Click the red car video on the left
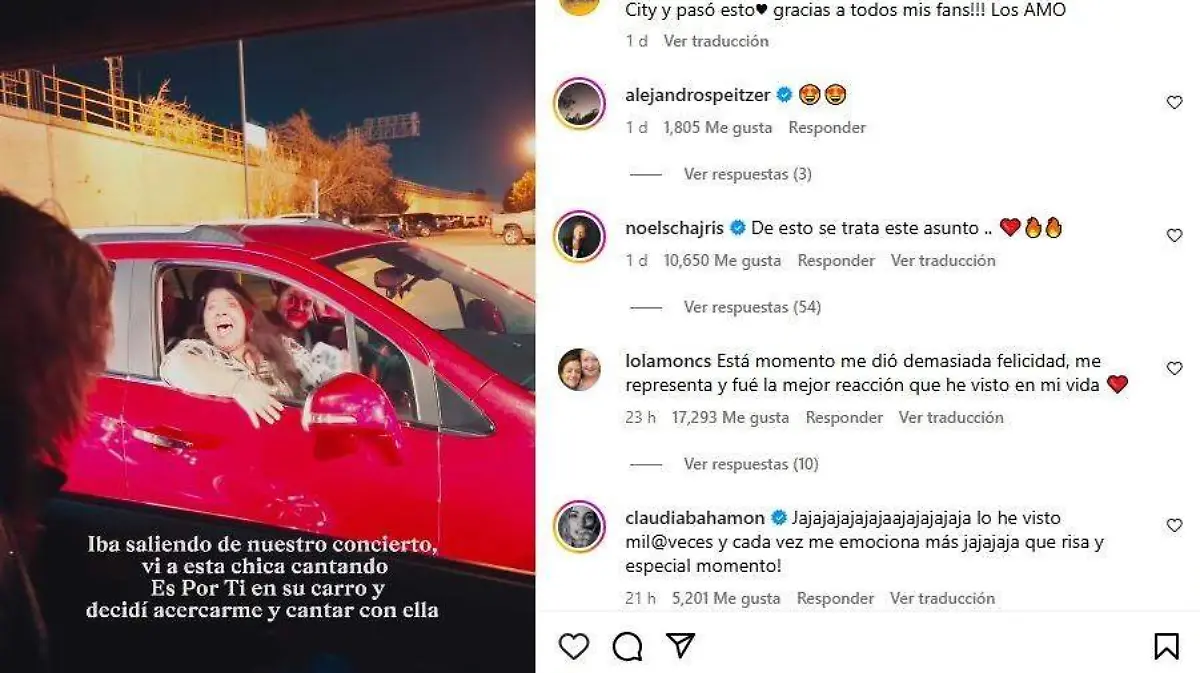This screenshot has width=1200, height=673. pyautogui.click(x=267, y=336)
